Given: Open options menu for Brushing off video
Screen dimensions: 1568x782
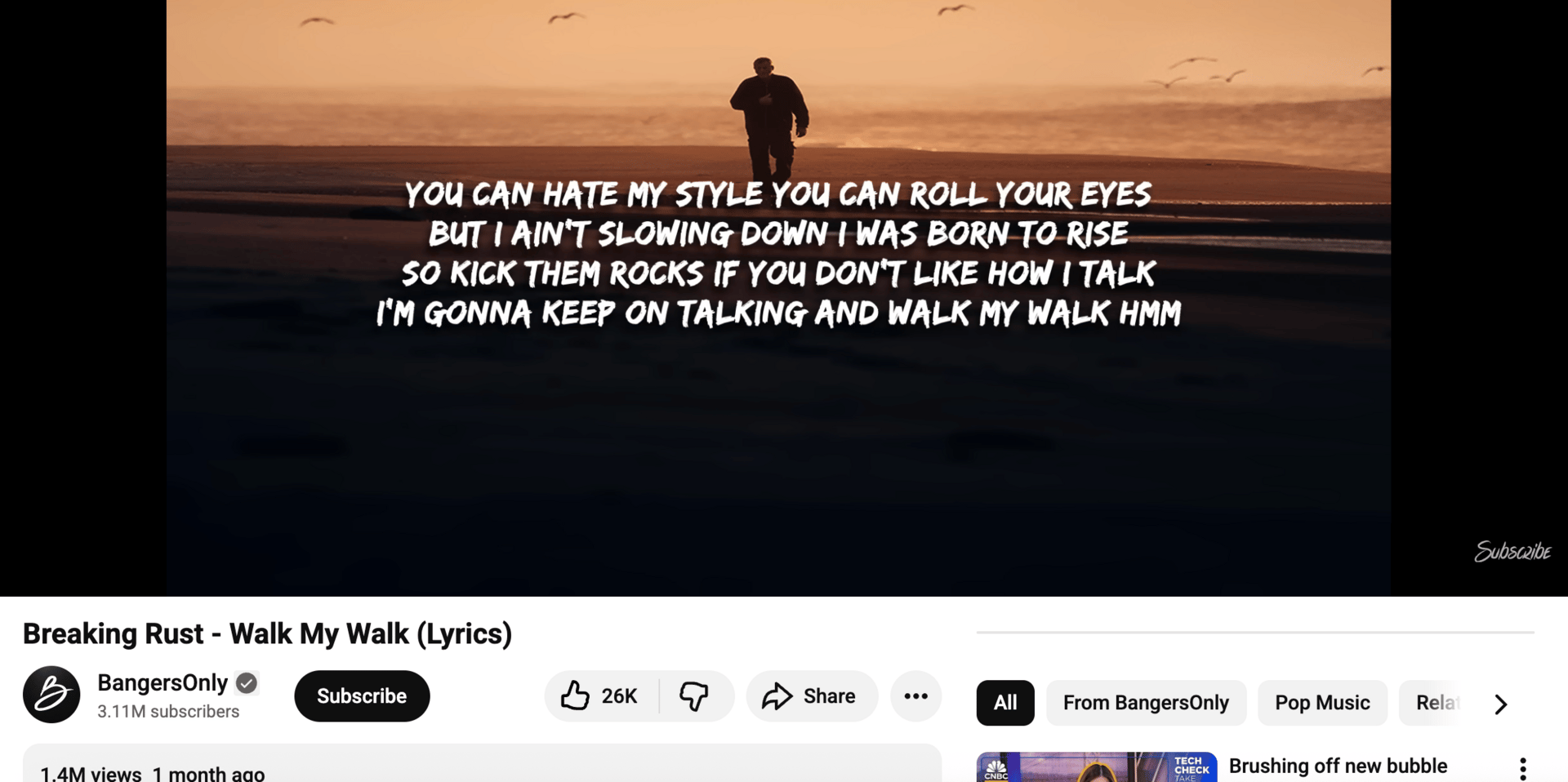Looking at the screenshot, I should coord(1523,768).
